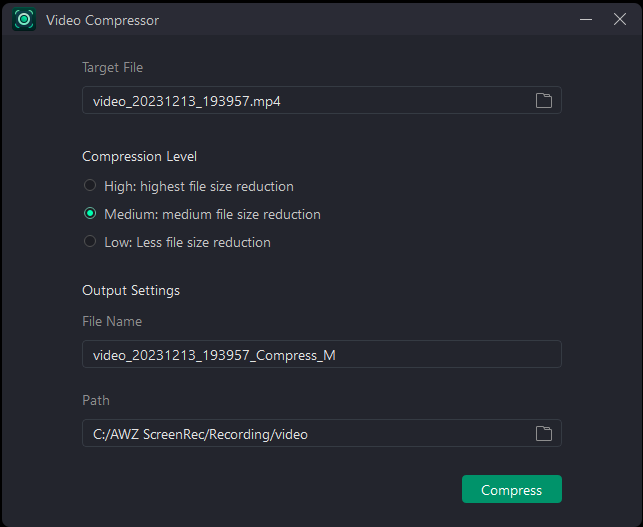The height and width of the screenshot is (527, 643).
Task: Click the Target File input showing video_20231213_193957.mp4
Action: pos(322,100)
